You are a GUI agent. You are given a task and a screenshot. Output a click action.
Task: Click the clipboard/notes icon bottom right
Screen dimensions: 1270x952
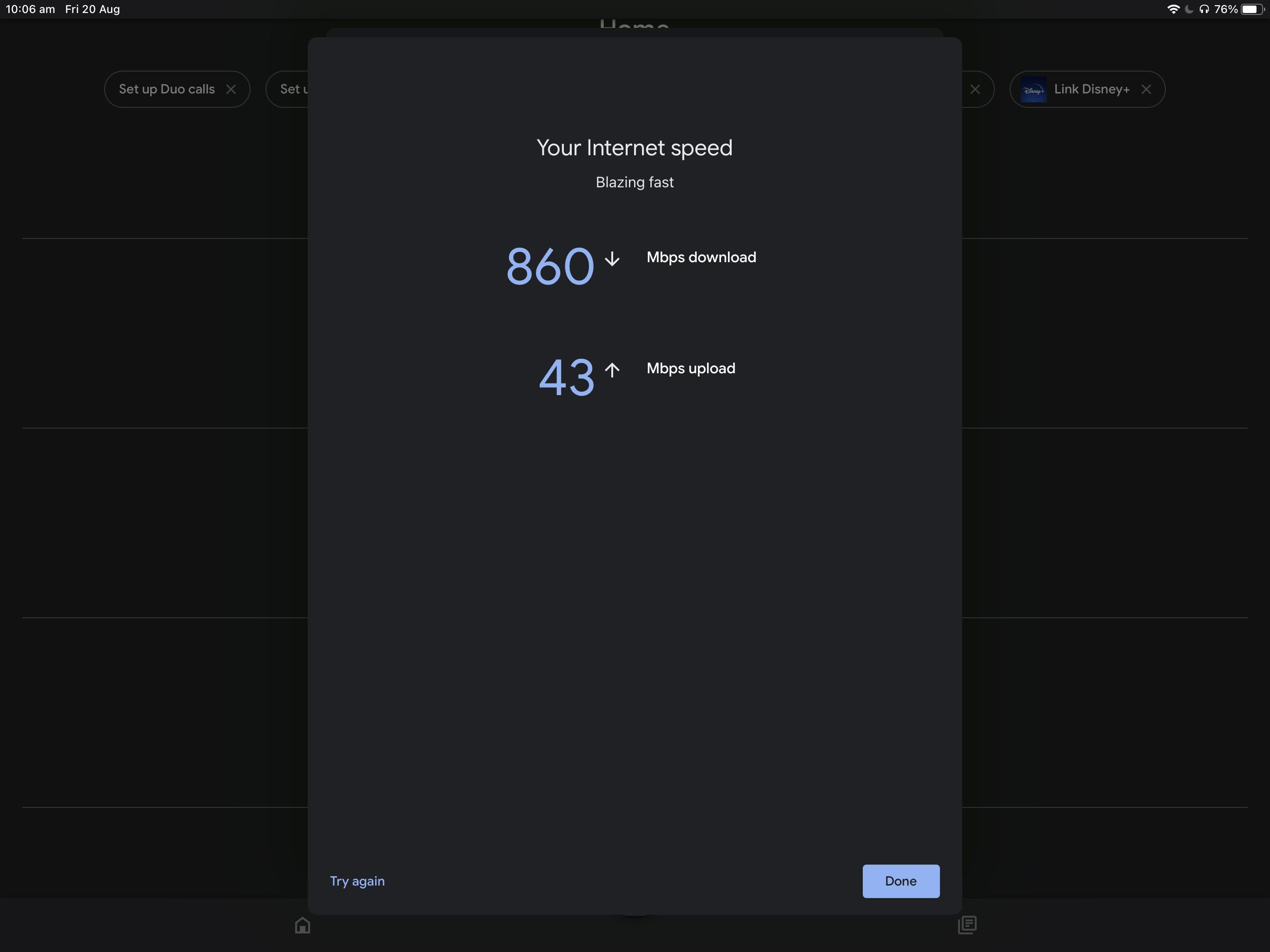(x=967, y=924)
